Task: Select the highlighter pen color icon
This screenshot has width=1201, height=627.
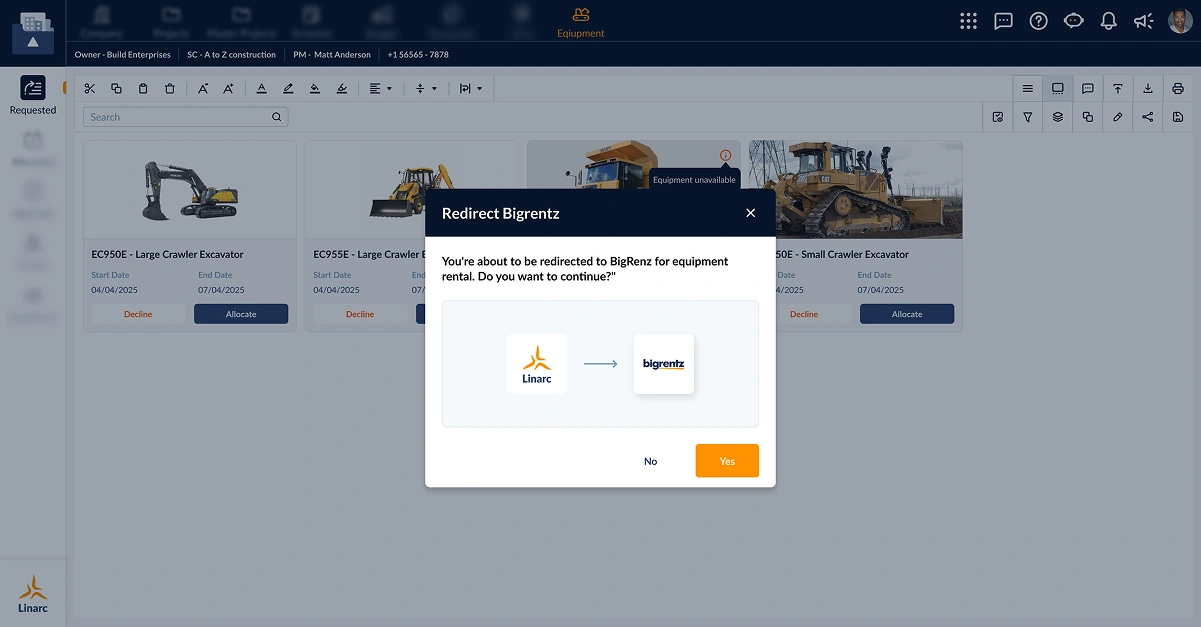Action: tap(288, 88)
